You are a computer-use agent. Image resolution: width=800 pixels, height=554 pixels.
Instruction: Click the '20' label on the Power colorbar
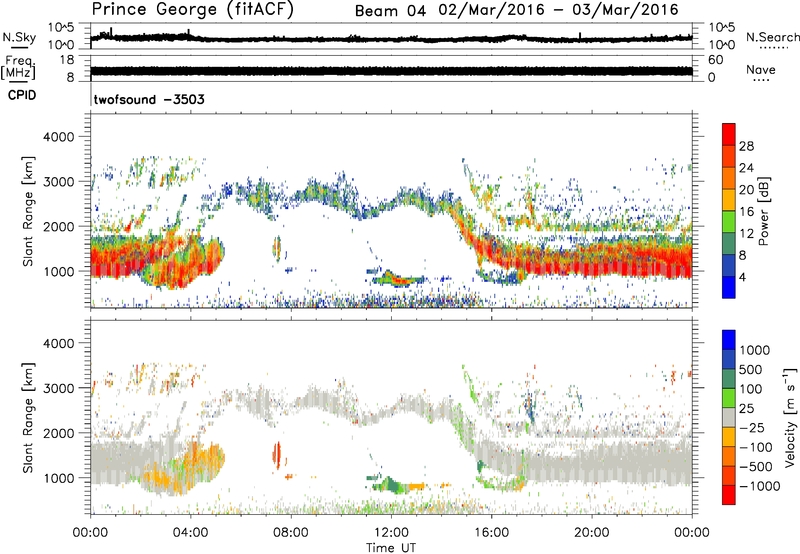coord(746,190)
